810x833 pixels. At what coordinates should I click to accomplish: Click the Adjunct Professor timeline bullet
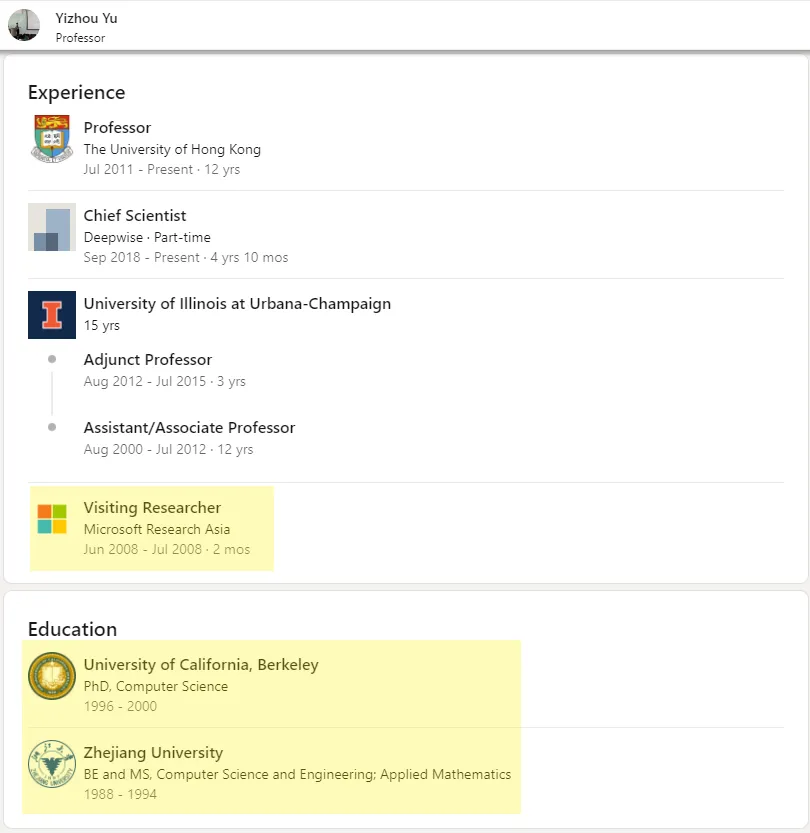[52, 359]
